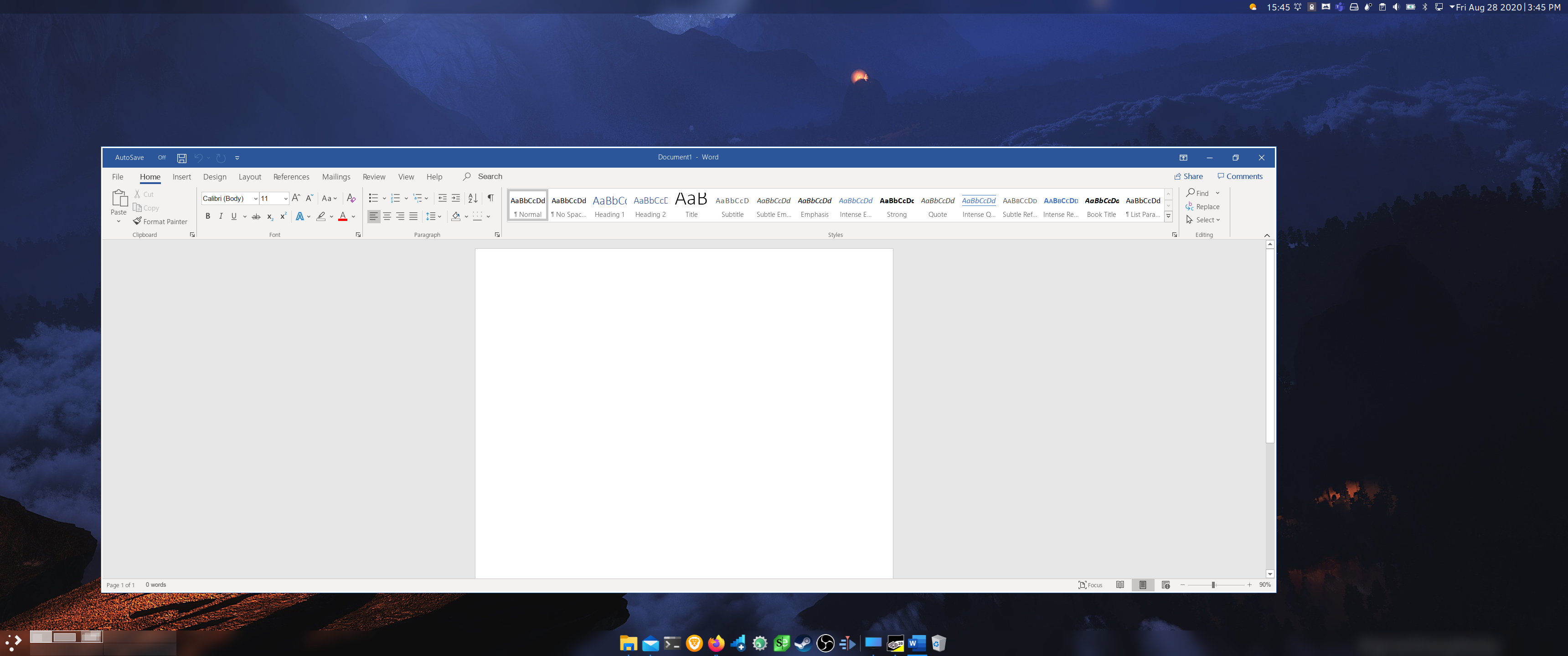1568x656 pixels.
Task: Switch to the Insert tab
Action: pyautogui.click(x=181, y=176)
